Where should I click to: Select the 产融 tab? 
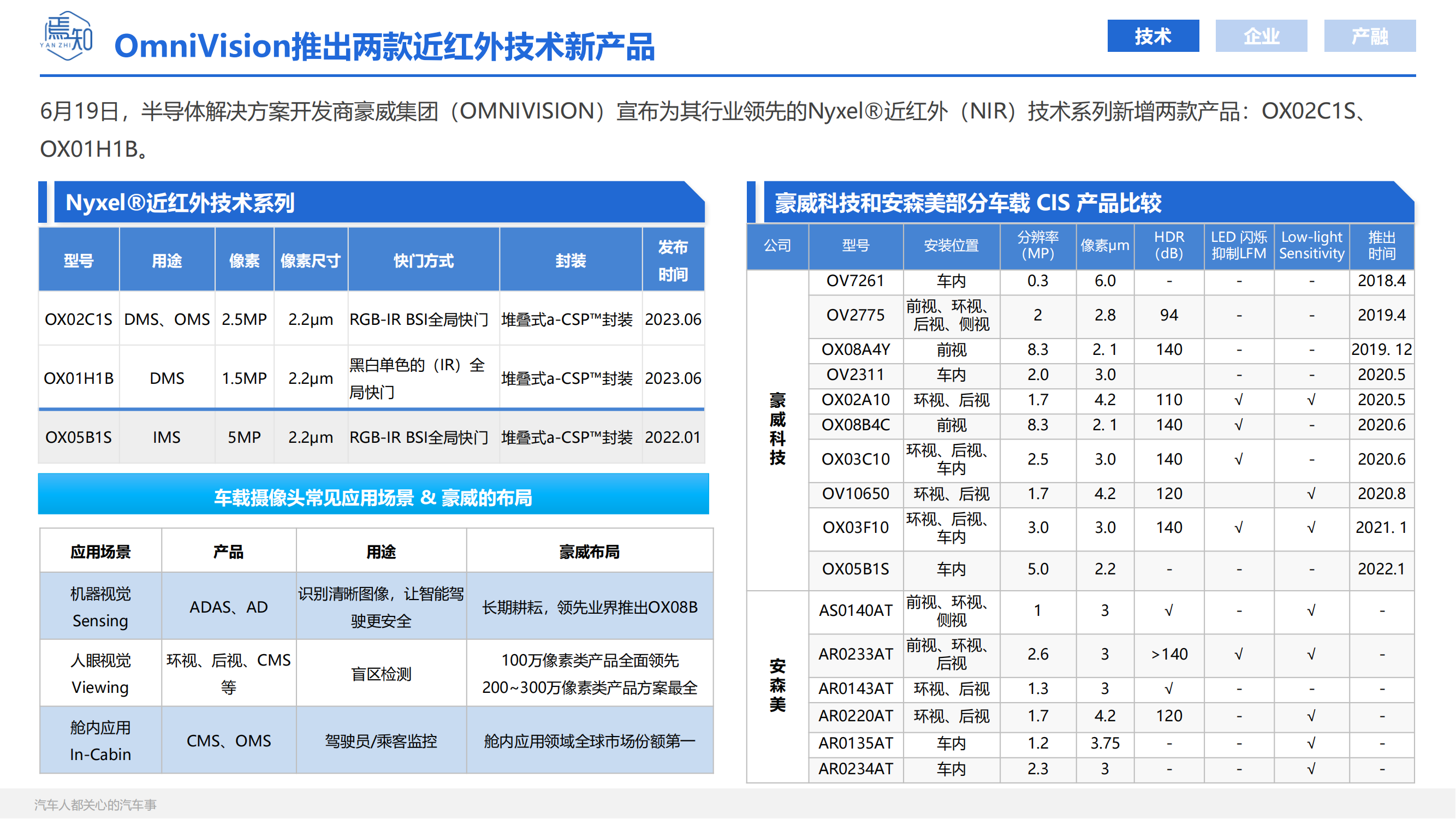1370,36
